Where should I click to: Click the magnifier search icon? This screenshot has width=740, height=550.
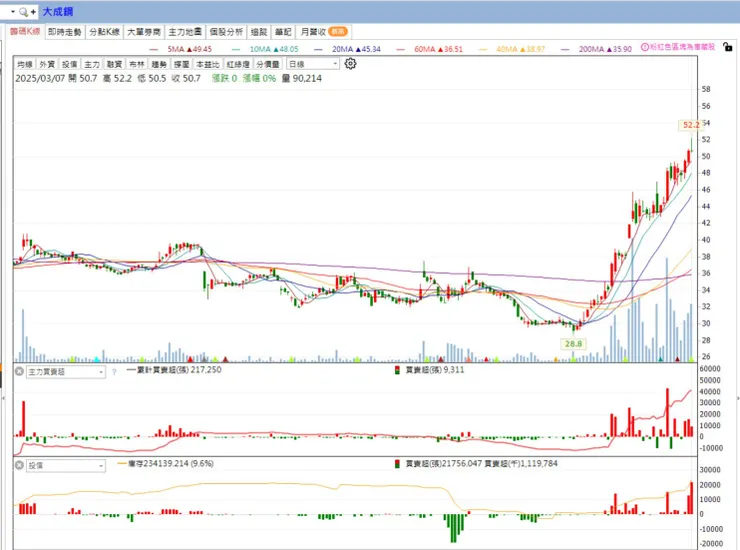(x=23, y=12)
